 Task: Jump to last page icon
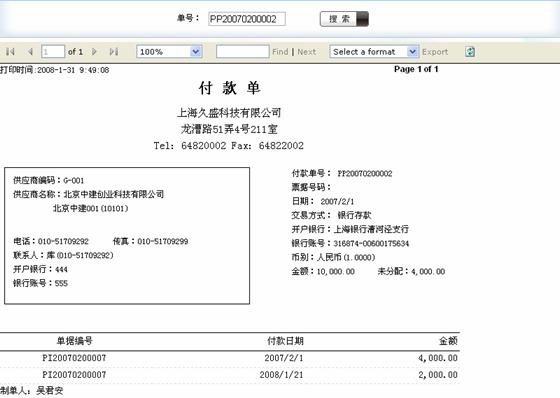tap(114, 52)
